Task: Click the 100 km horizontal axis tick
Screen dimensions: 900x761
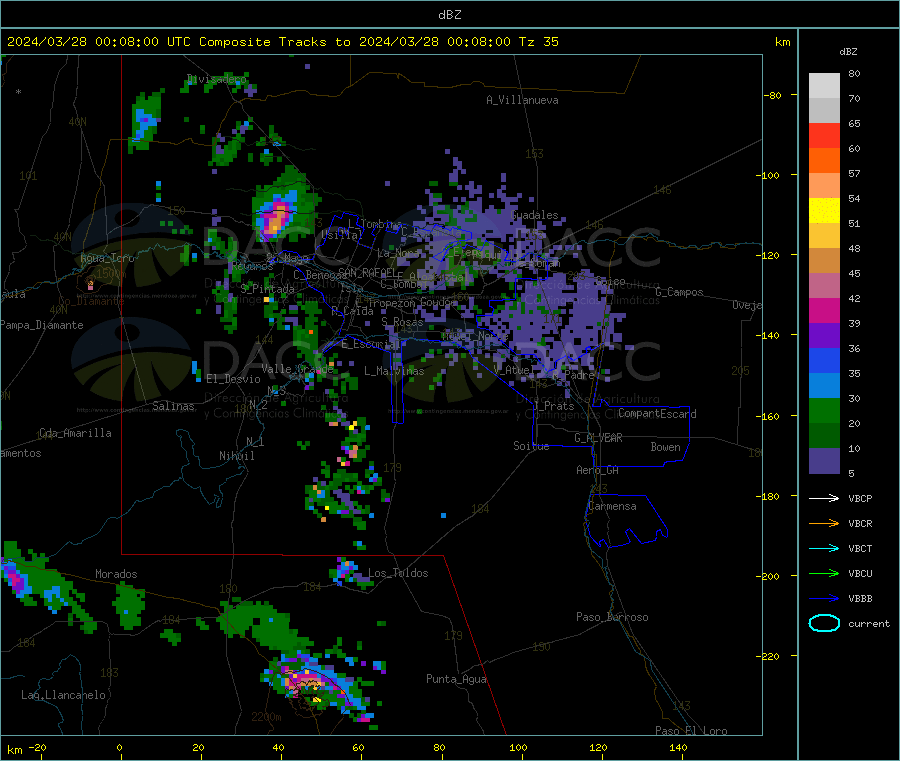Action: pos(518,747)
